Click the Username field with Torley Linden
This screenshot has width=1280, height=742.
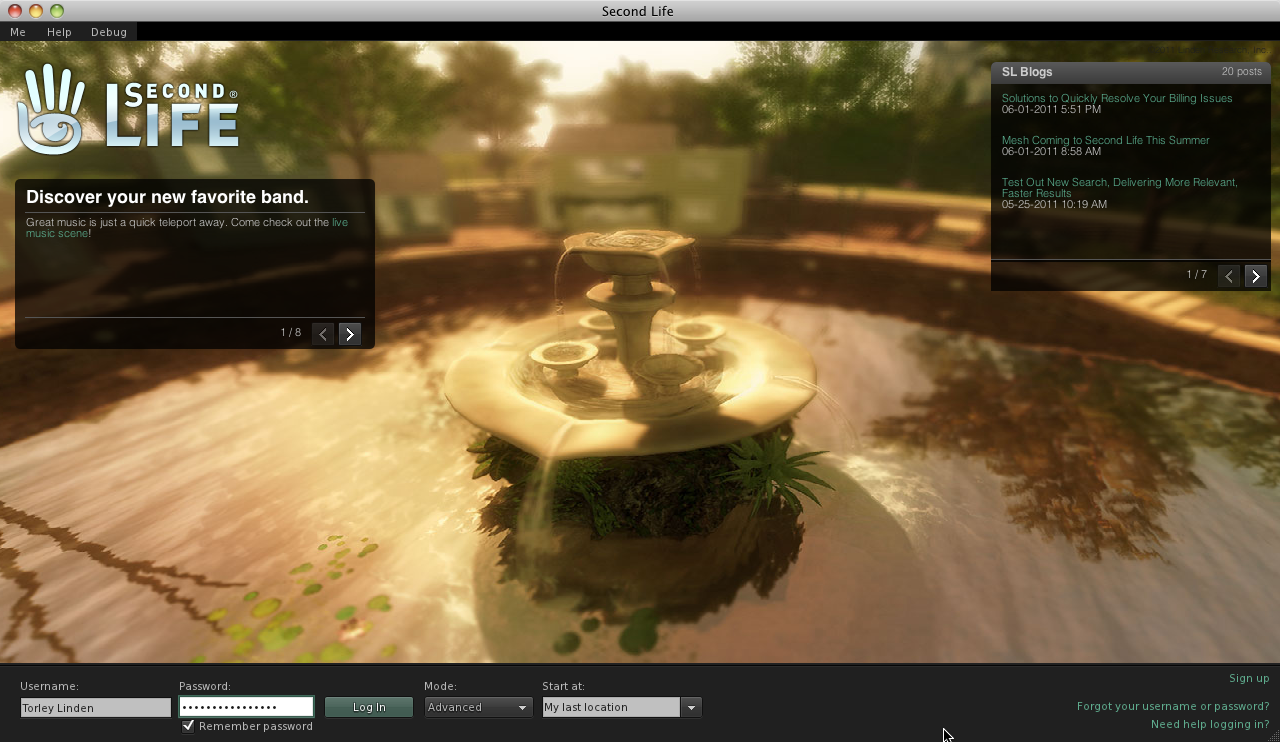pos(95,707)
